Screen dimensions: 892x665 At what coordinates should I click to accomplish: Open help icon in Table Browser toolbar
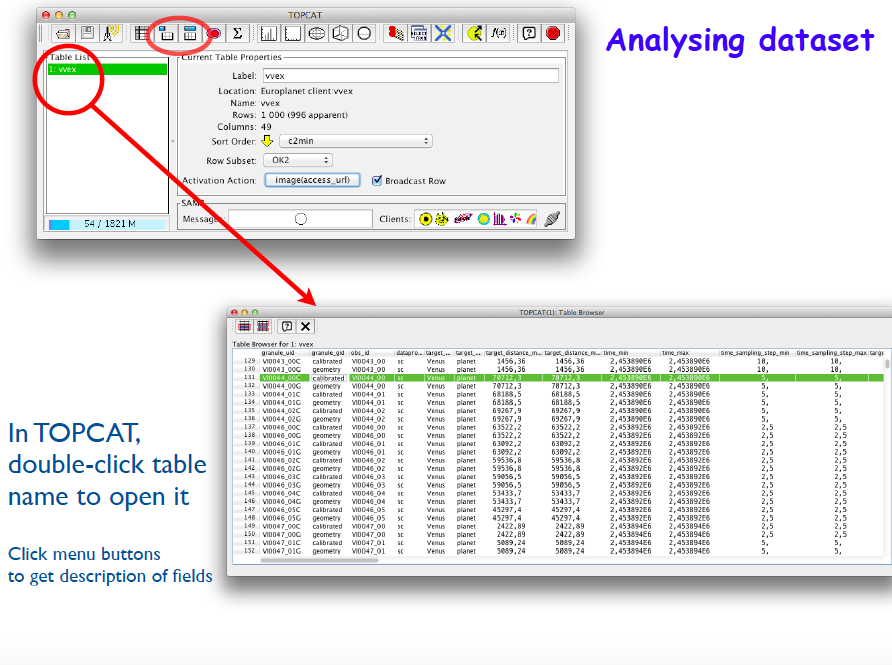[x=287, y=326]
